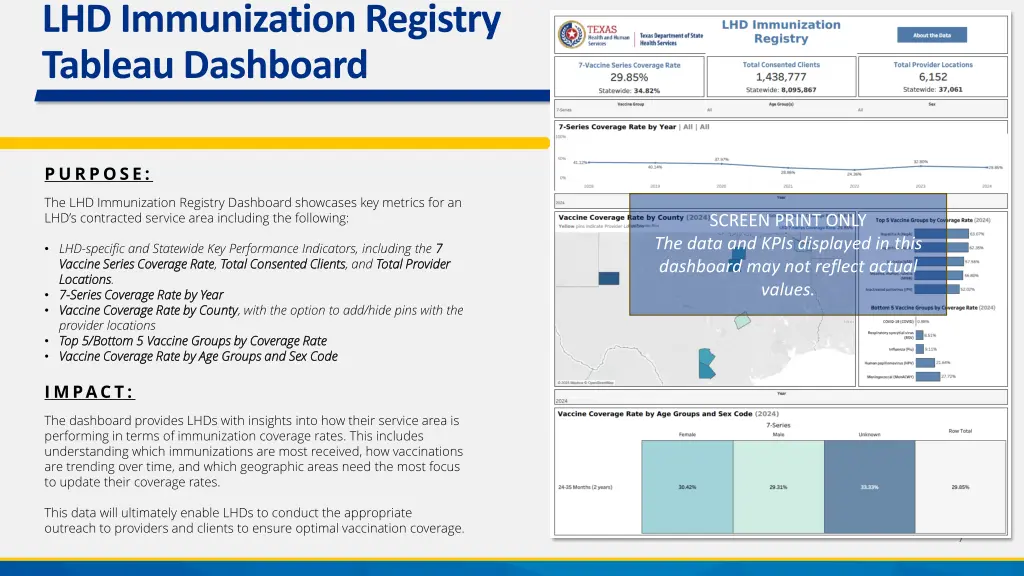1024x576 pixels.
Task: Click the Unknown column header in the heatmap
Action: pos(869,434)
